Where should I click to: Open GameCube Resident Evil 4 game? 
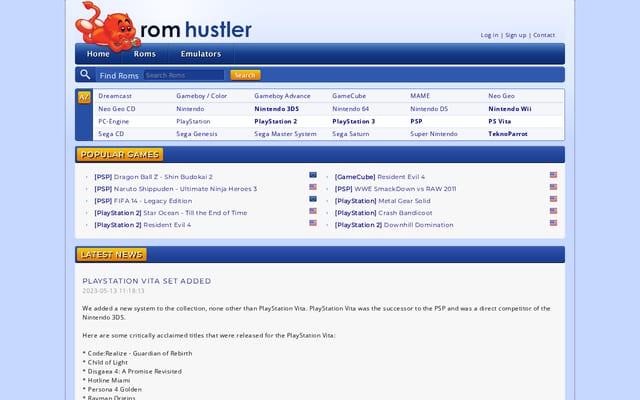pyautogui.click(x=380, y=177)
